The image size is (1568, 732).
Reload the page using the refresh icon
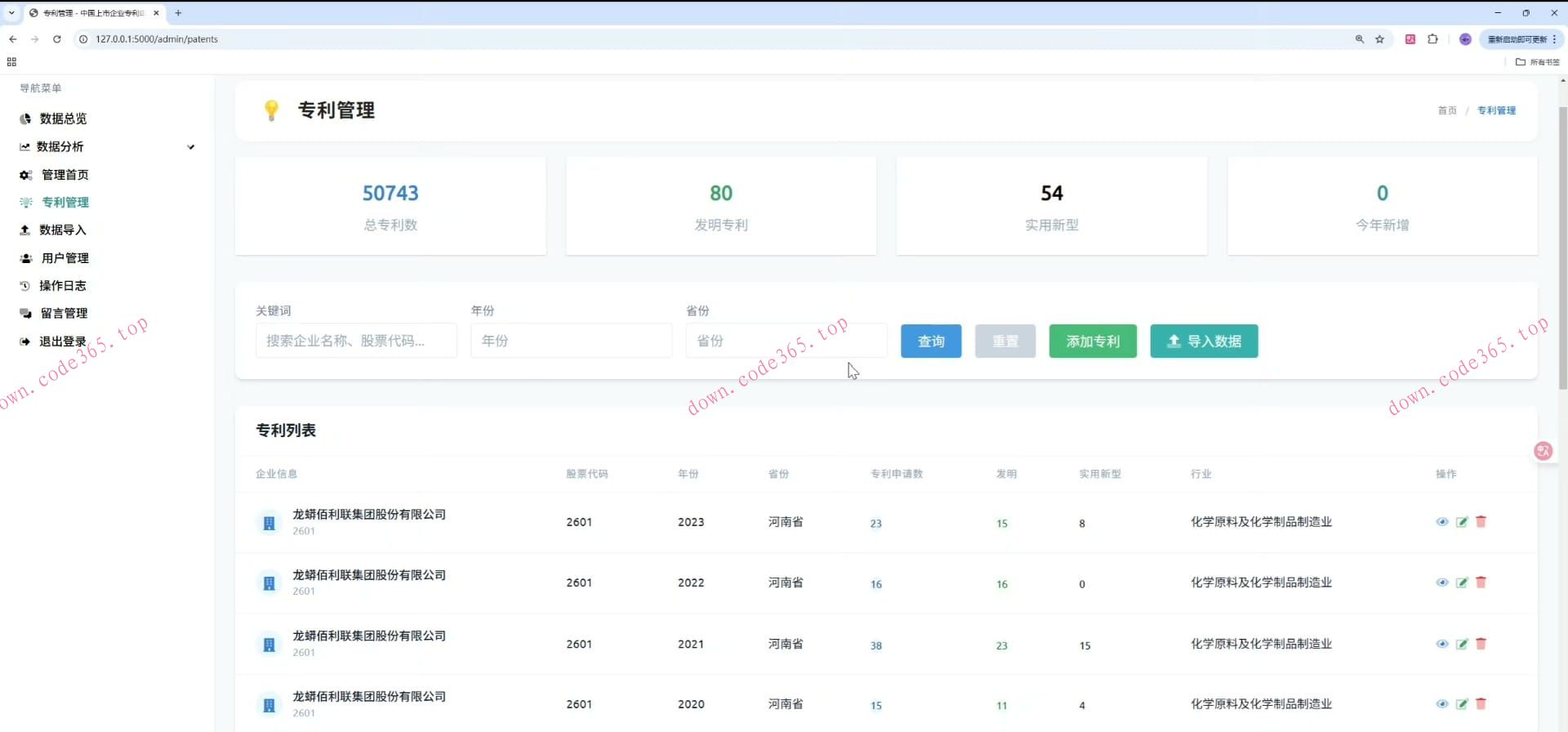click(57, 39)
